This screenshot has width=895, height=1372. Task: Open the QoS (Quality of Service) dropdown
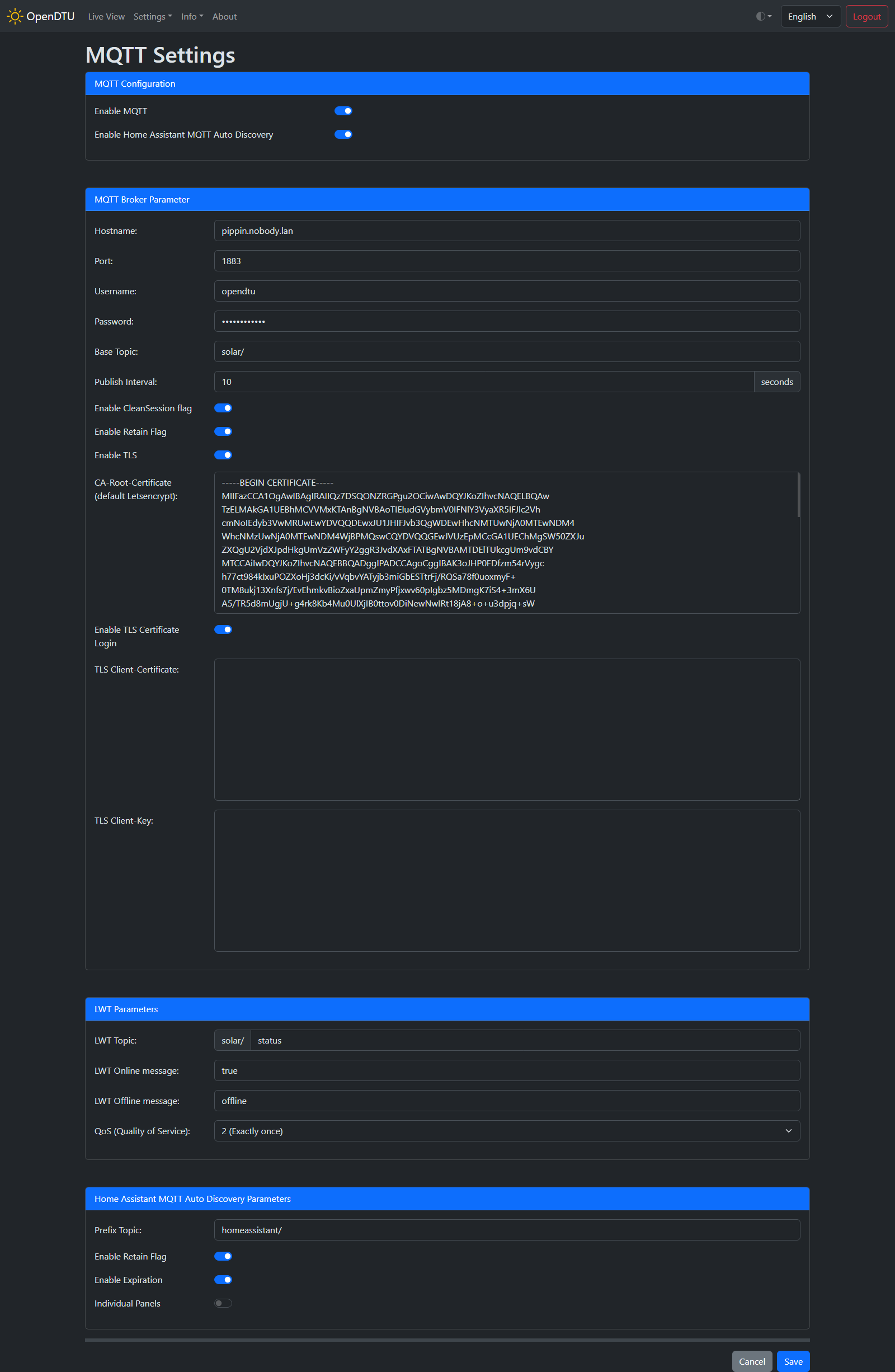tap(507, 1131)
